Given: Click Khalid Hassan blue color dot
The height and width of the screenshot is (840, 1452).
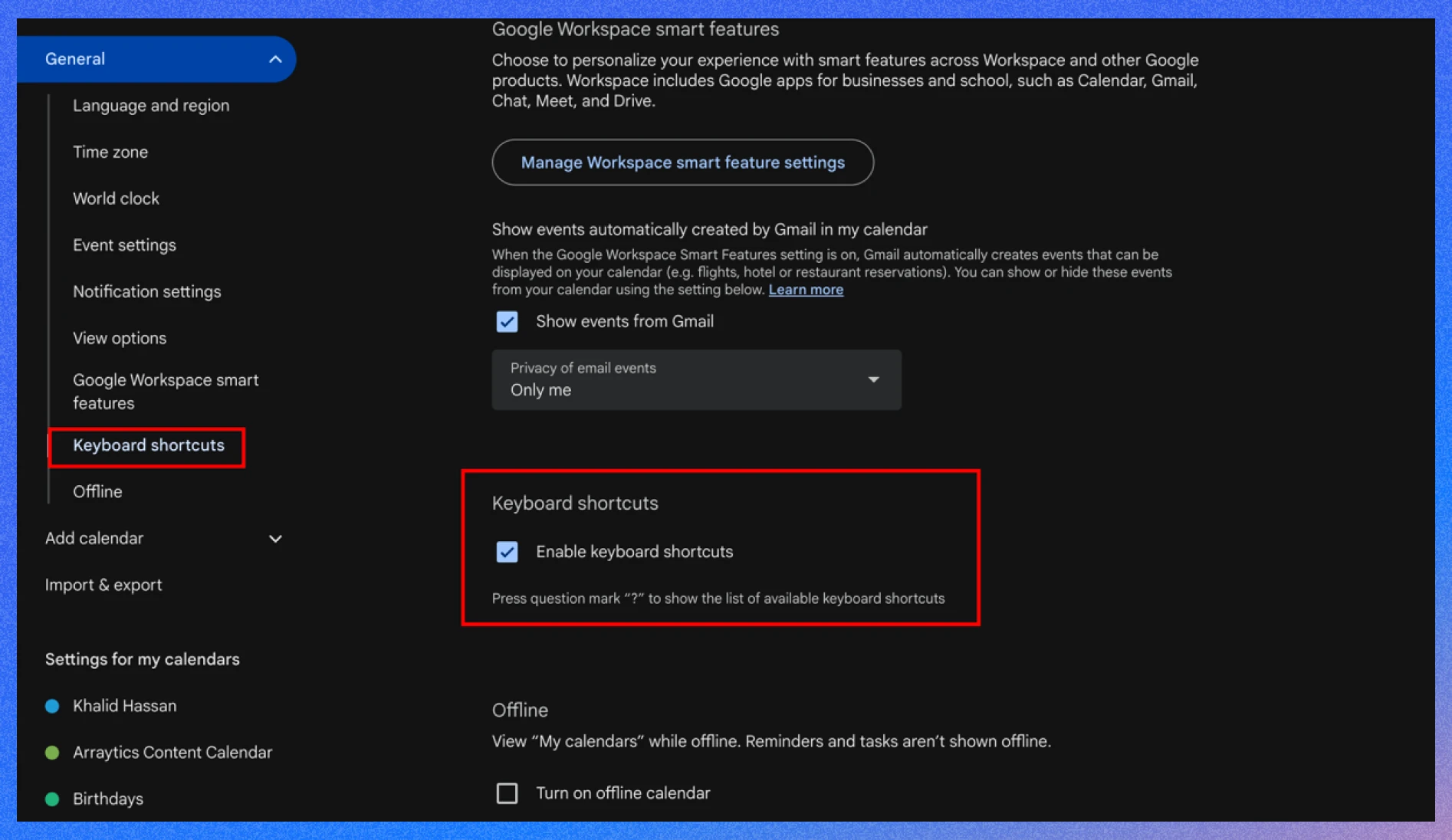Looking at the screenshot, I should point(52,707).
